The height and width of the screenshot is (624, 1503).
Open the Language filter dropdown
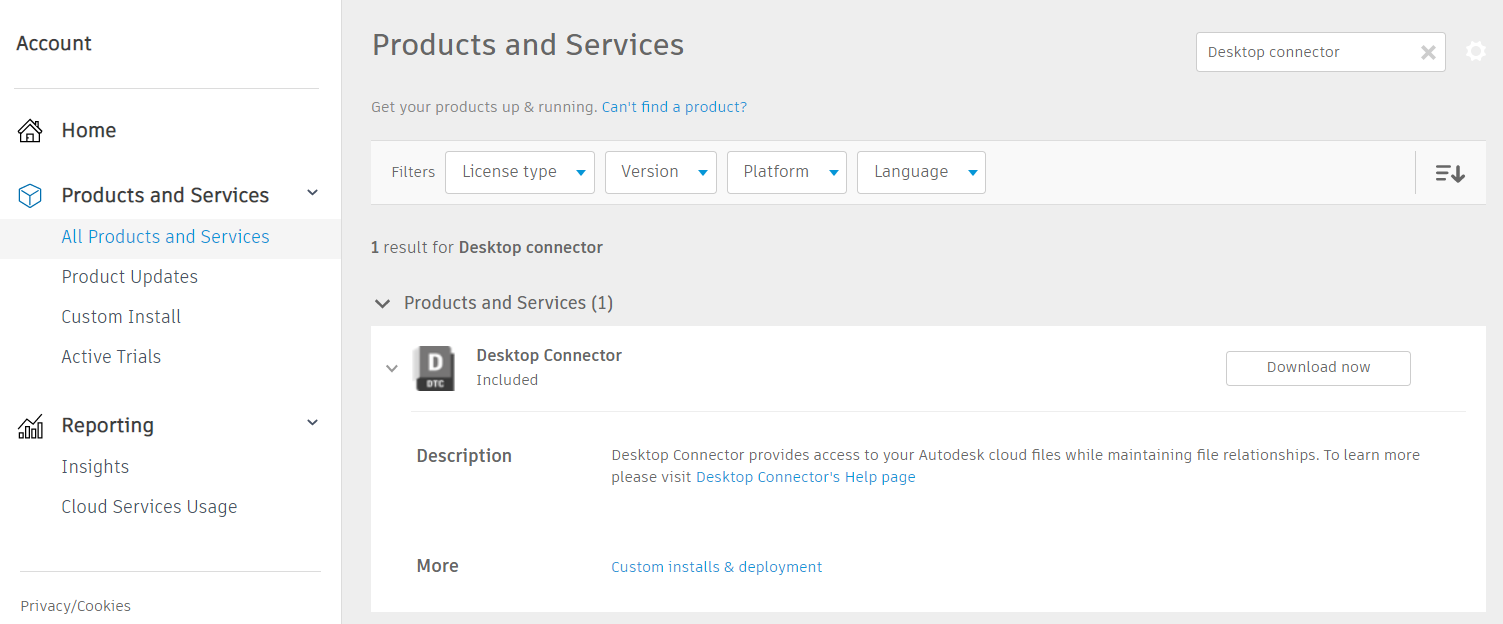pos(920,172)
